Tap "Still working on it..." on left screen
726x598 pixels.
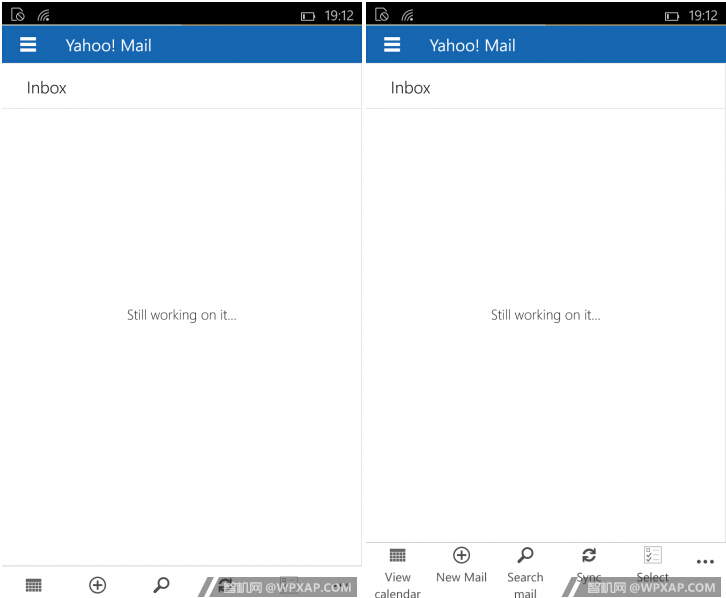tap(182, 315)
